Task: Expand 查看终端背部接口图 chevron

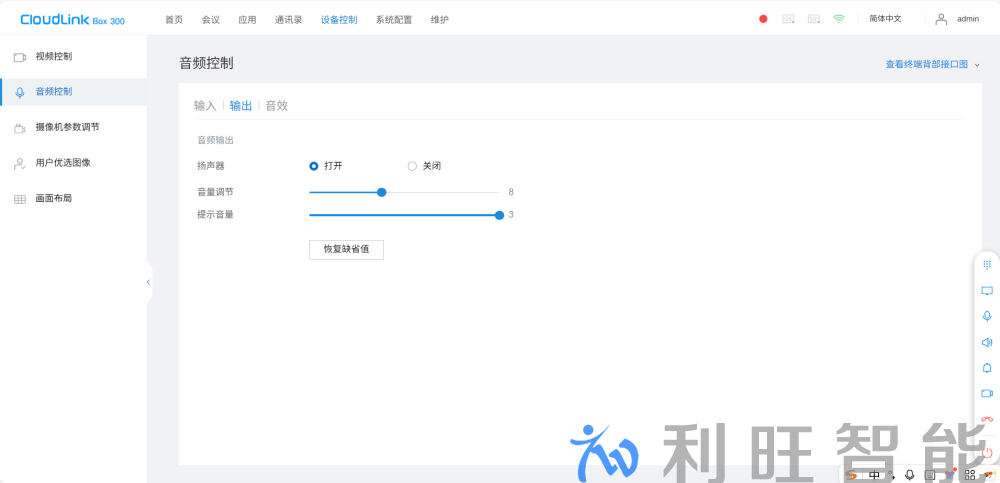Action: 977,65
